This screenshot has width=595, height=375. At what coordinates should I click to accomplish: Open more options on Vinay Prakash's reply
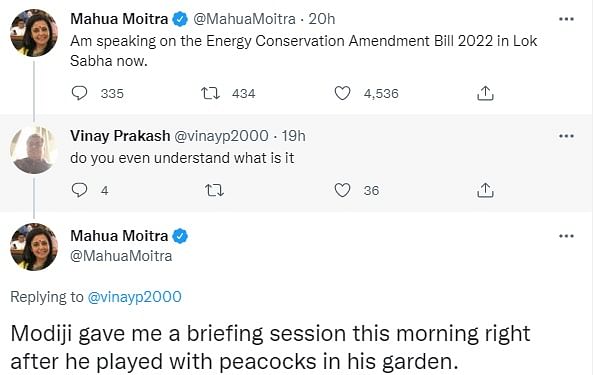coord(566,136)
